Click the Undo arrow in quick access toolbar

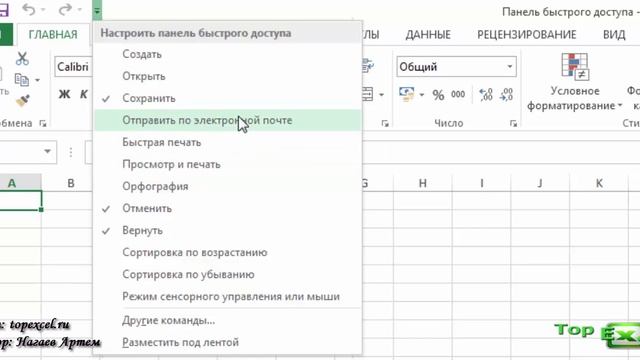29,9
